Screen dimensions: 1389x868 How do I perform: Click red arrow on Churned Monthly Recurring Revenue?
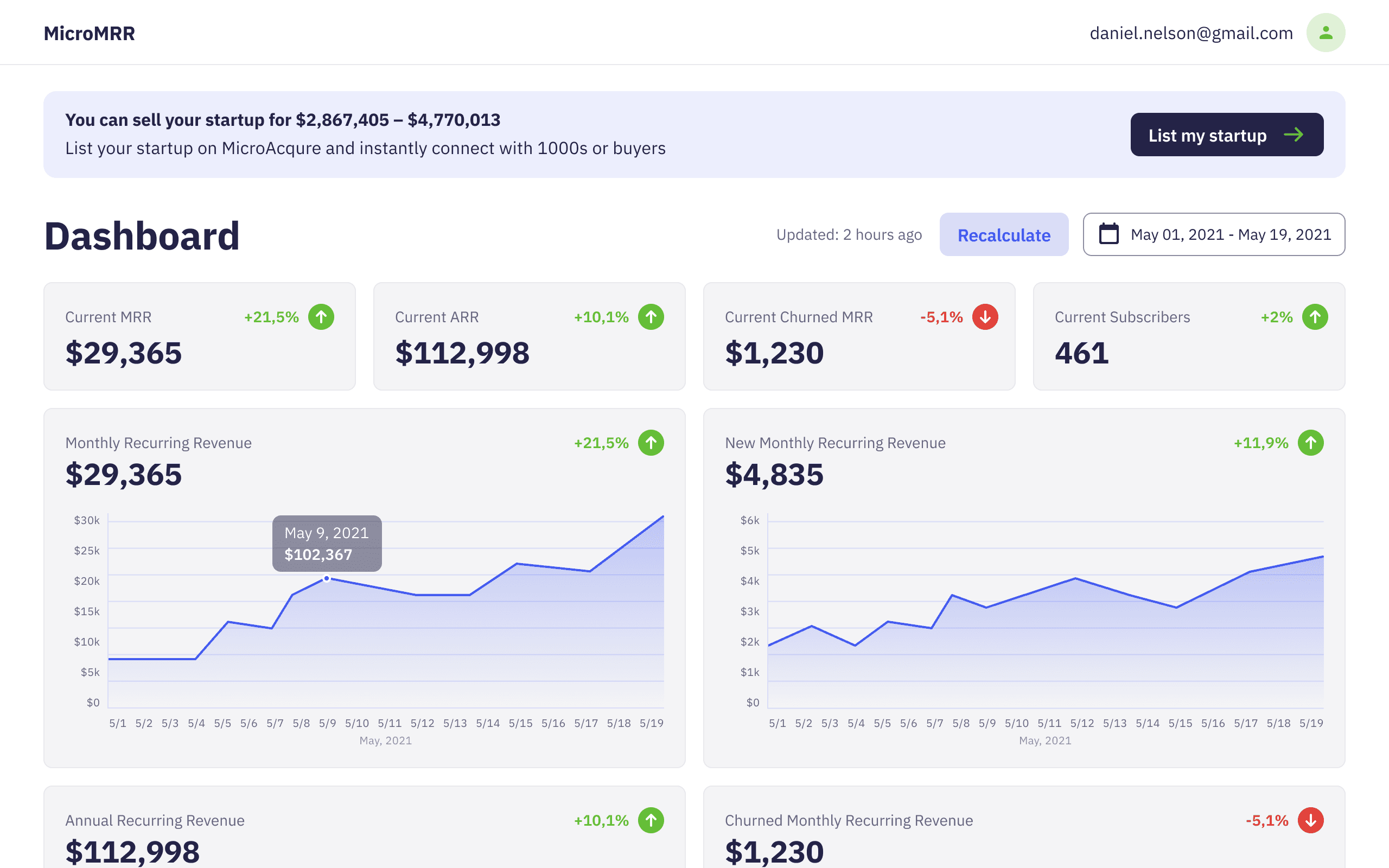(x=1310, y=820)
